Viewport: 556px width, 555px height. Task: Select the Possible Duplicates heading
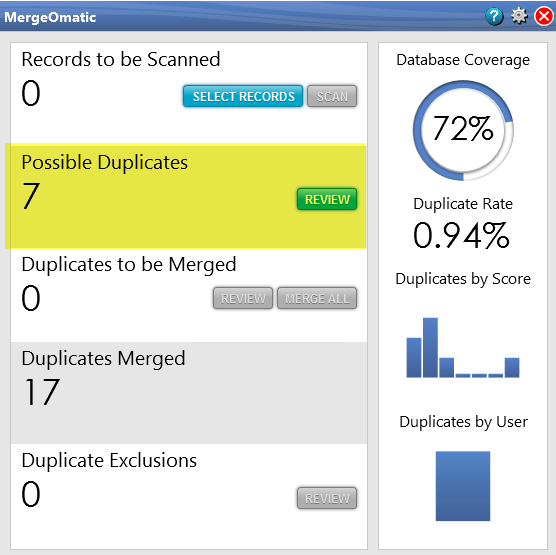pos(105,163)
